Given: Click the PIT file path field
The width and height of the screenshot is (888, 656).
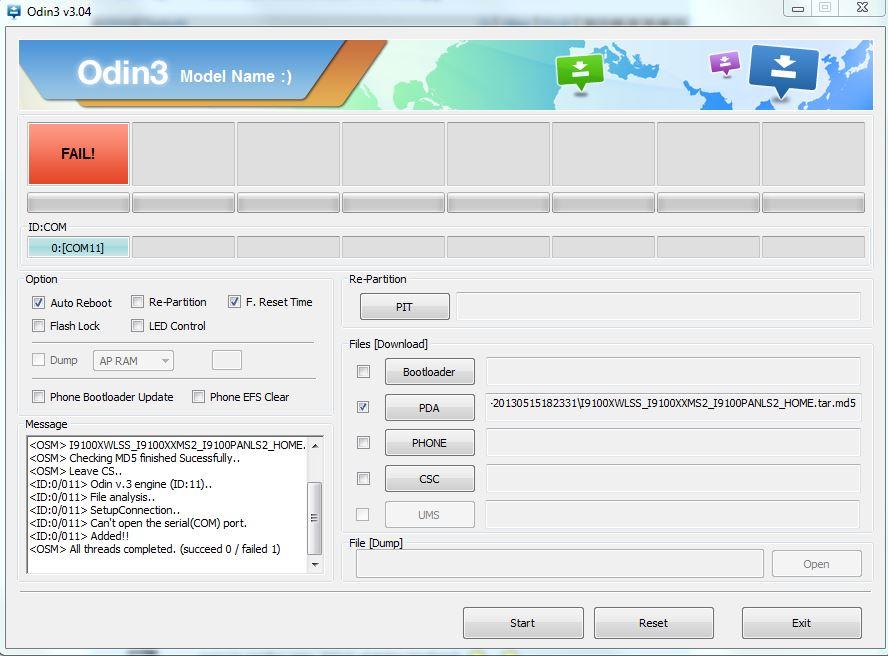Looking at the screenshot, I should tap(659, 306).
